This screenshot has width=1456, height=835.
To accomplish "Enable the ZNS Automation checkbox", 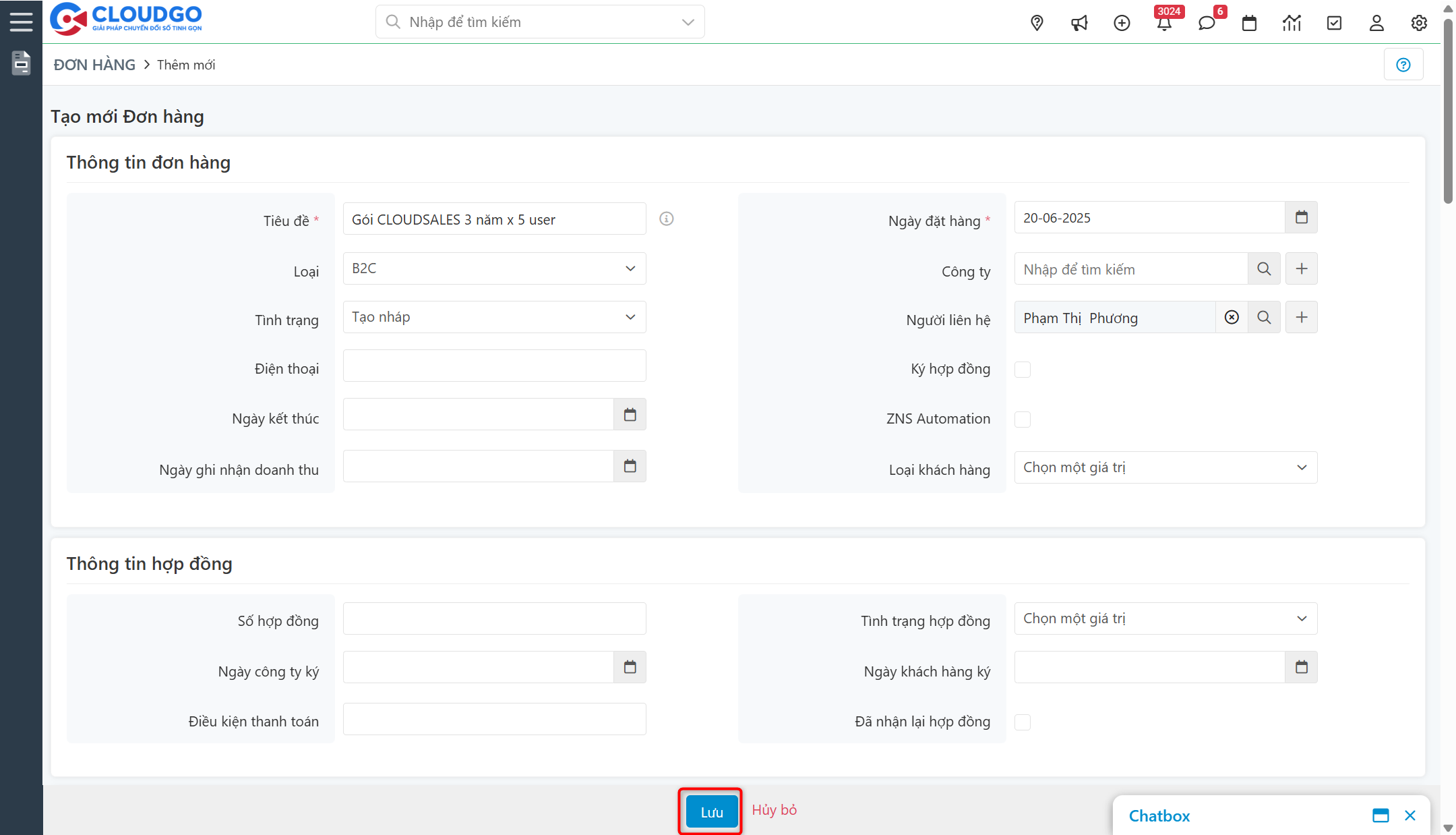I will [x=1023, y=419].
